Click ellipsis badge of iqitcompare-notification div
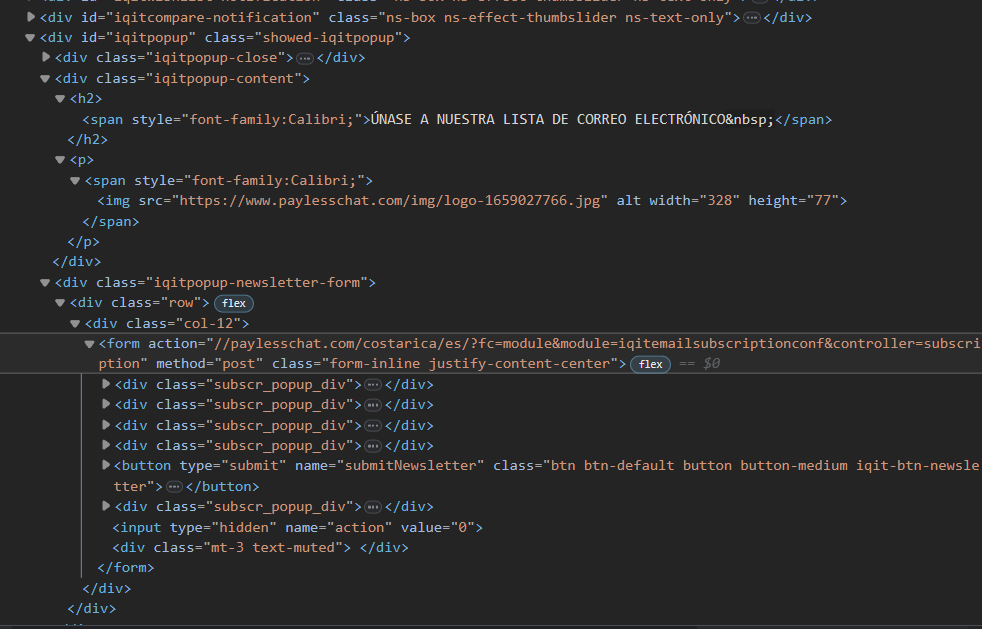This screenshot has width=982, height=629. click(752, 18)
